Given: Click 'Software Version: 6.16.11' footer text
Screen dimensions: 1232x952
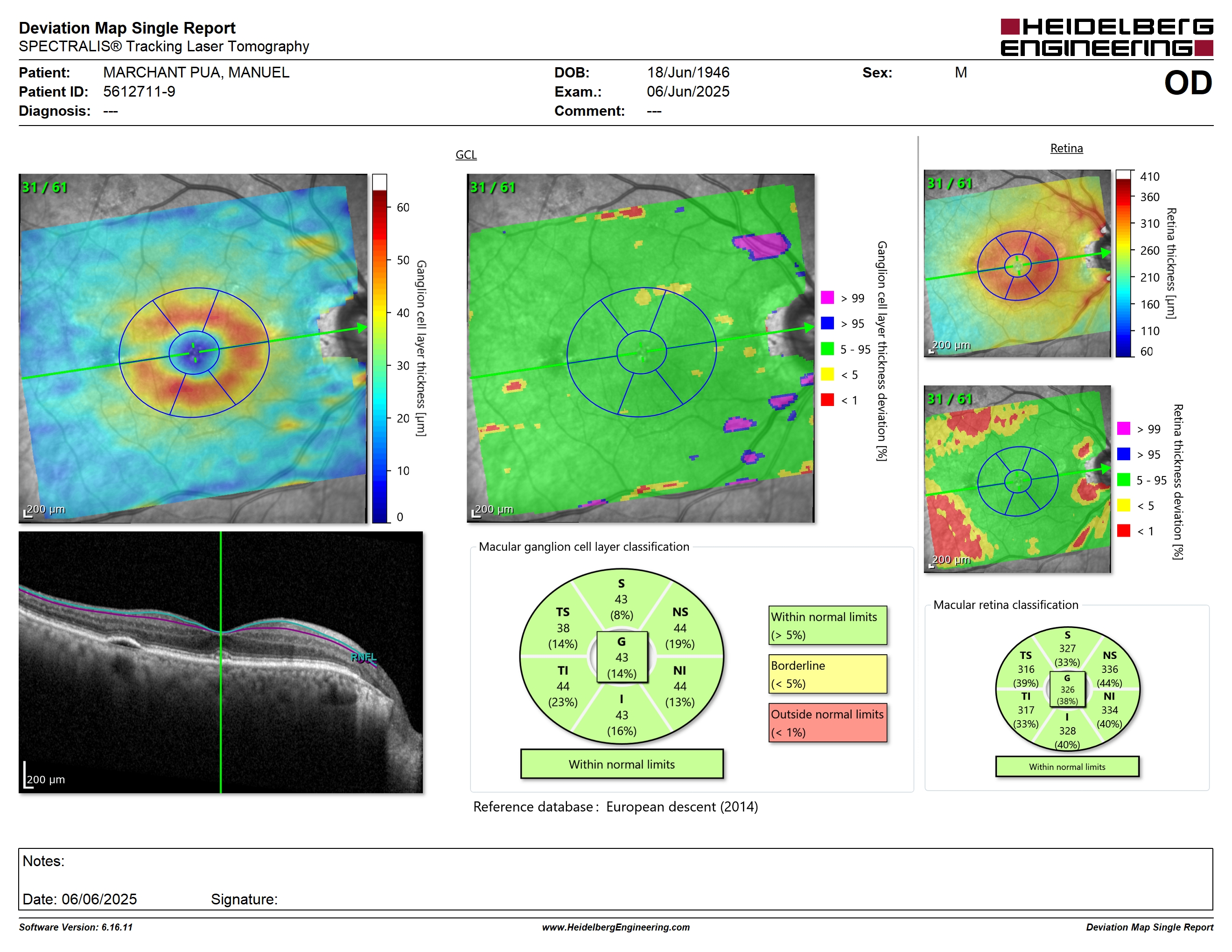Looking at the screenshot, I should point(76,927).
